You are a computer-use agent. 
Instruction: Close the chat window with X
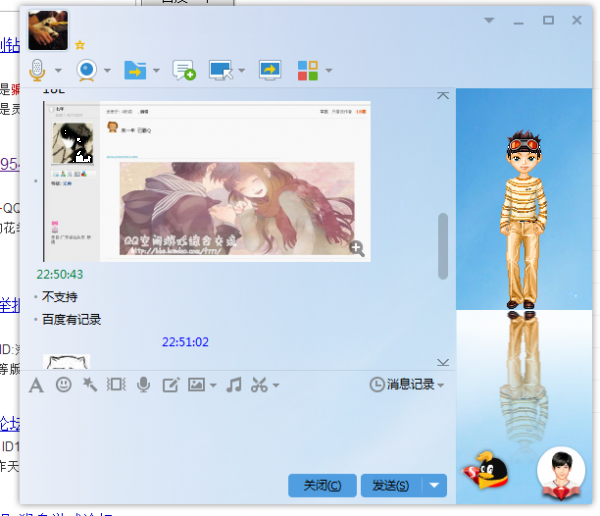point(577,20)
